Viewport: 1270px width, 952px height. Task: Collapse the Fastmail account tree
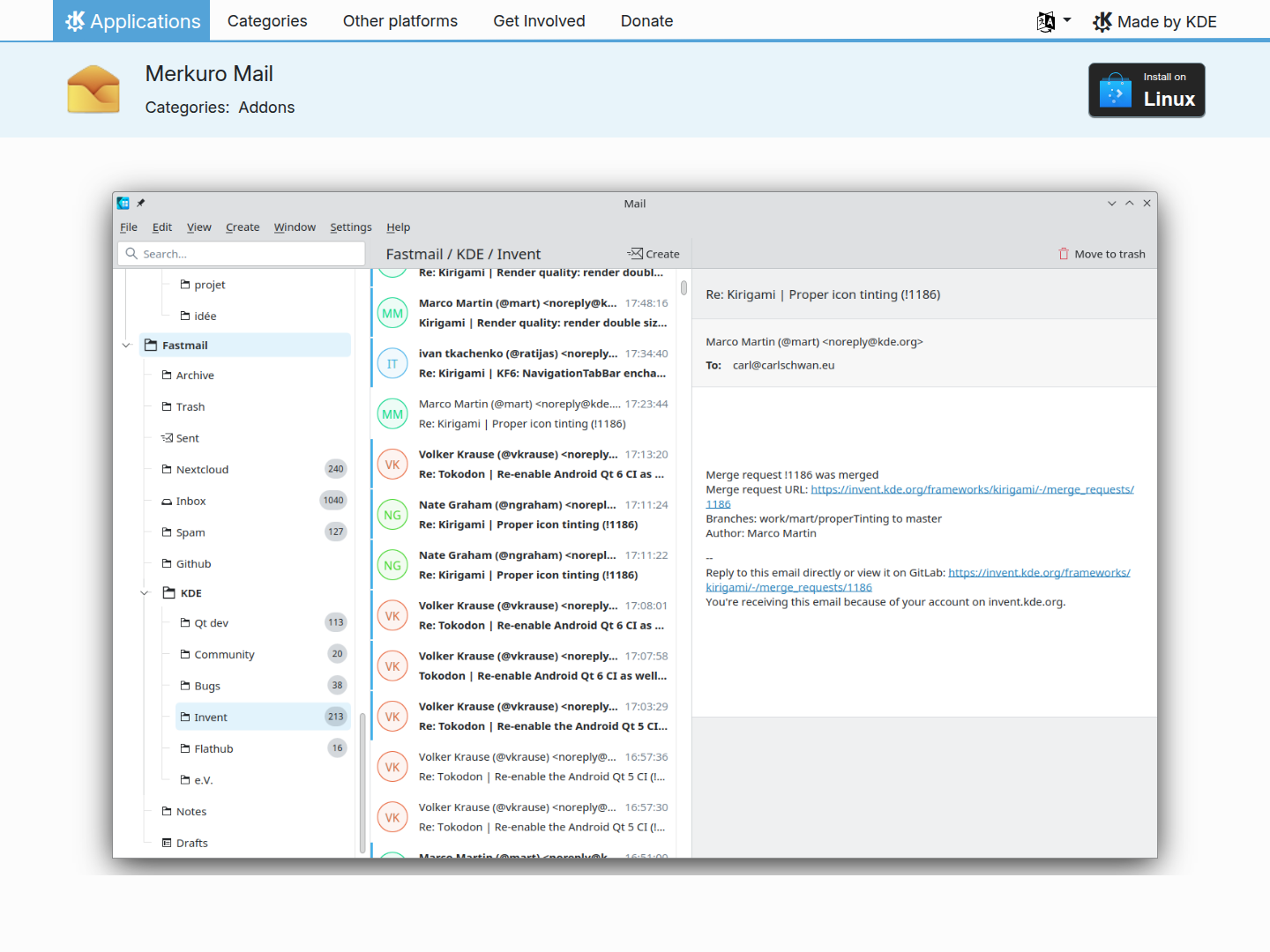pyautogui.click(x=126, y=346)
